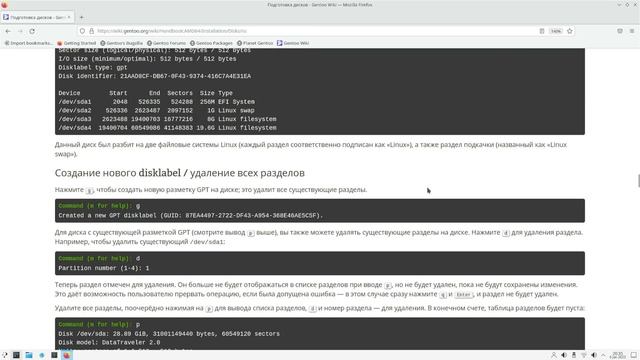Click the page's vertical scrollbar thumb
The image size is (640, 360).
[638, 180]
